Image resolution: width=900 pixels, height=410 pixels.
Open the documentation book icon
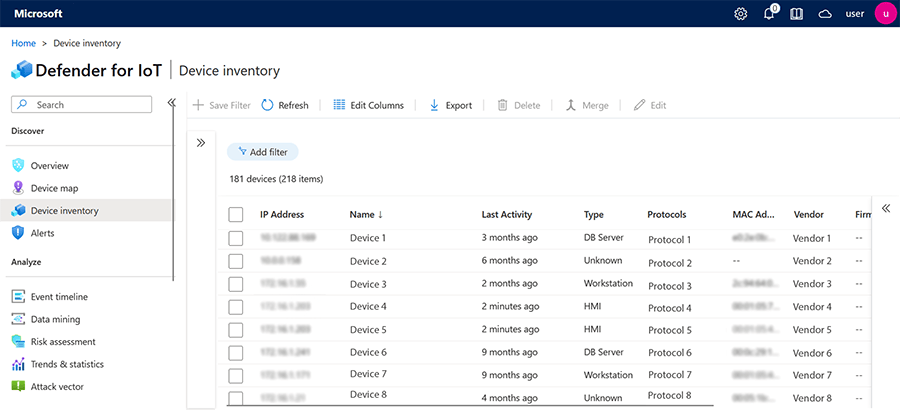pos(796,14)
